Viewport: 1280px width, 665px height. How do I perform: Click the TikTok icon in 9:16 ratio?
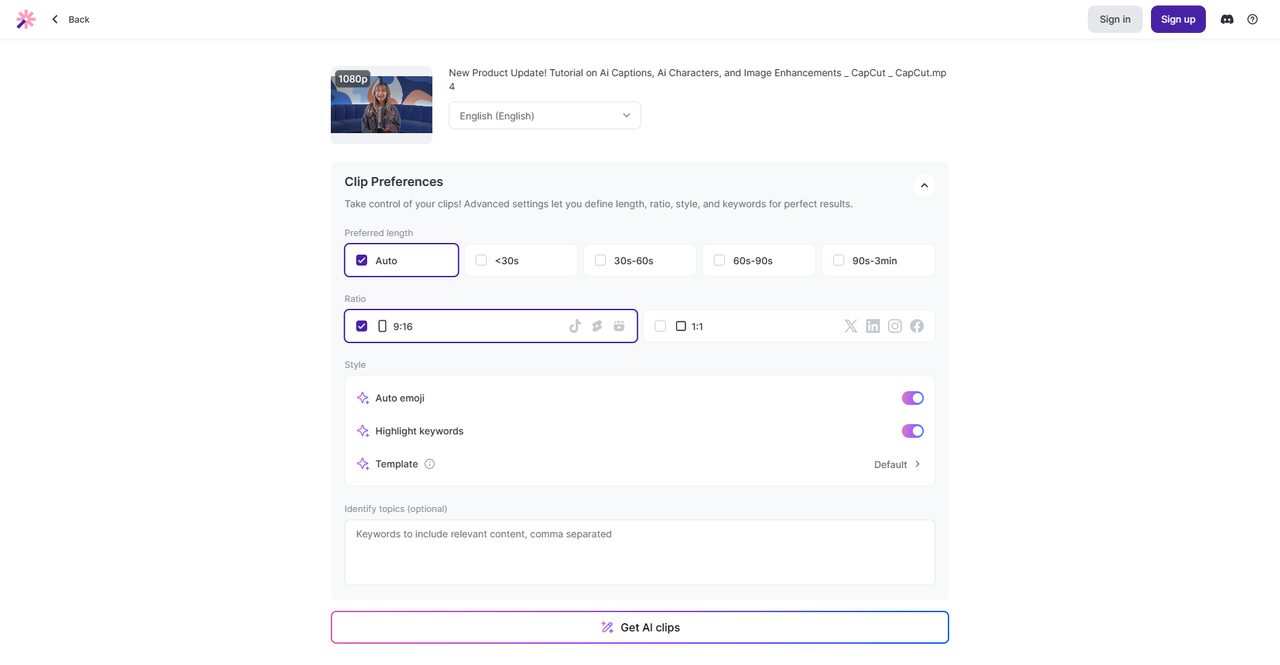(575, 326)
